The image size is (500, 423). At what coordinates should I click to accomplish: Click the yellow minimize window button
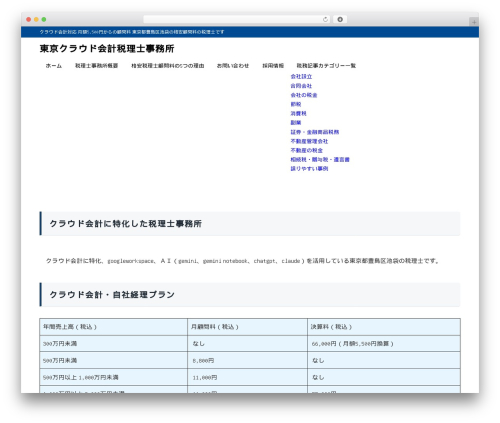click(x=36, y=19)
